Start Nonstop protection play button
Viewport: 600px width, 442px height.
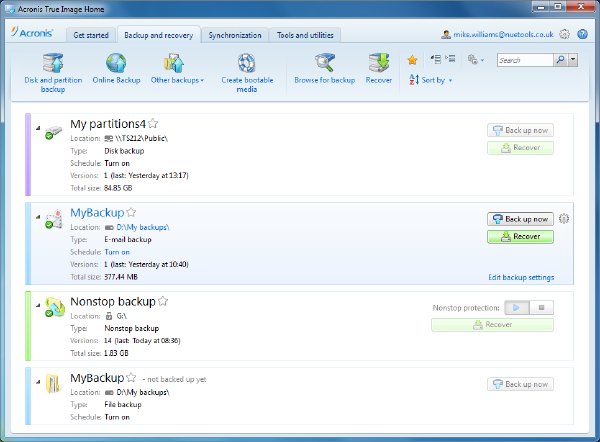[x=517, y=307]
